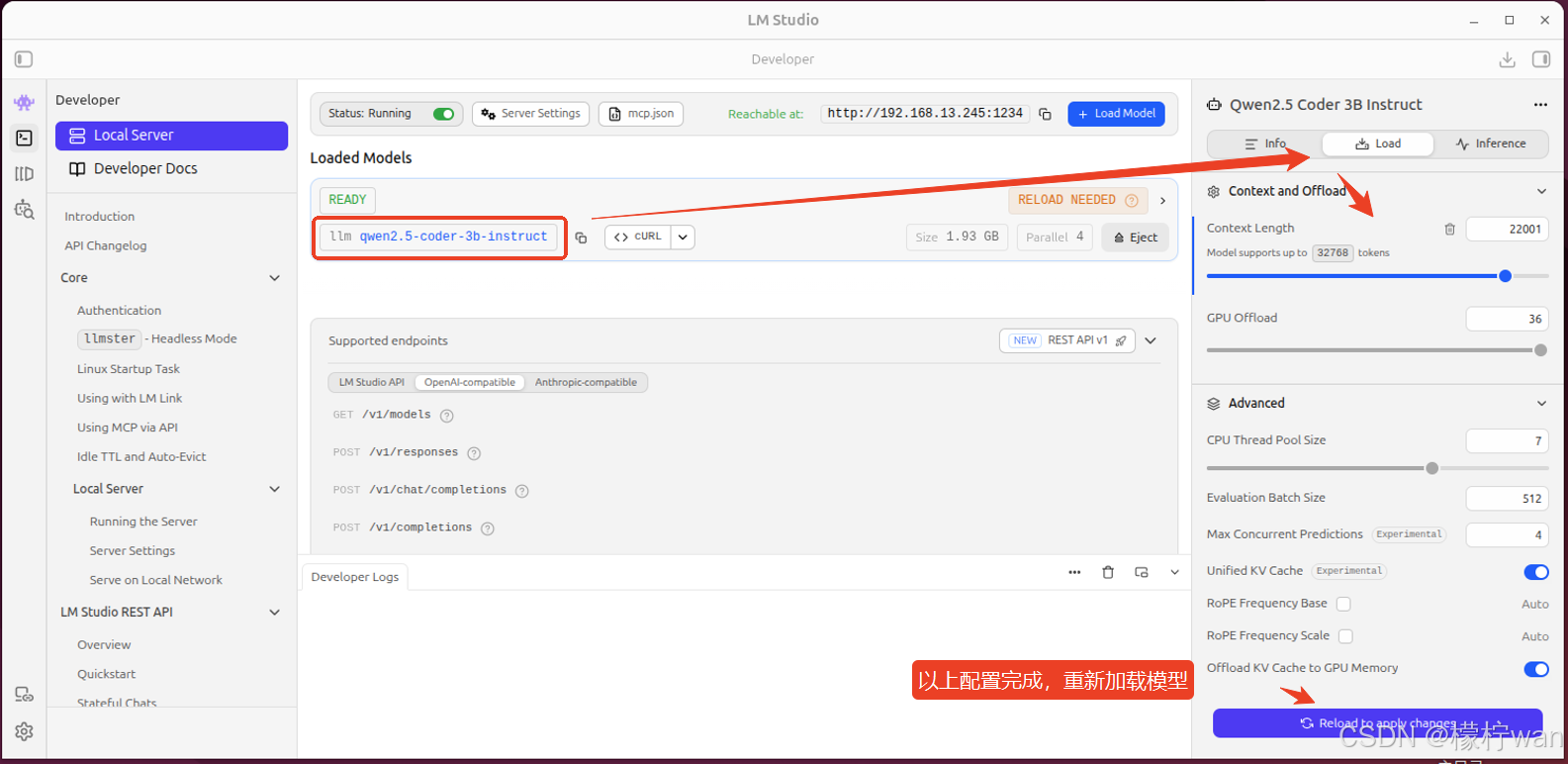Open app settings gear icon at bottom-left
This screenshot has height=764, width=1568.
pyautogui.click(x=24, y=730)
